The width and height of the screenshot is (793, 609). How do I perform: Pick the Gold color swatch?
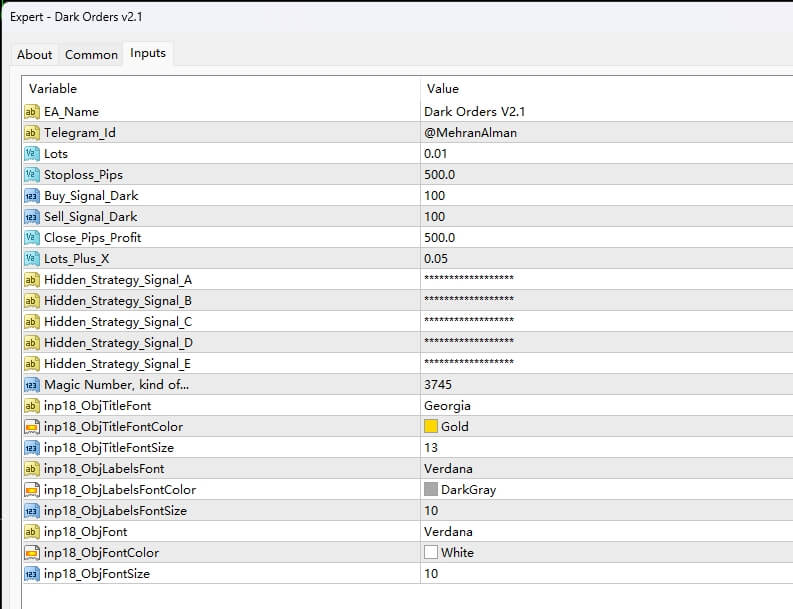[x=431, y=426]
